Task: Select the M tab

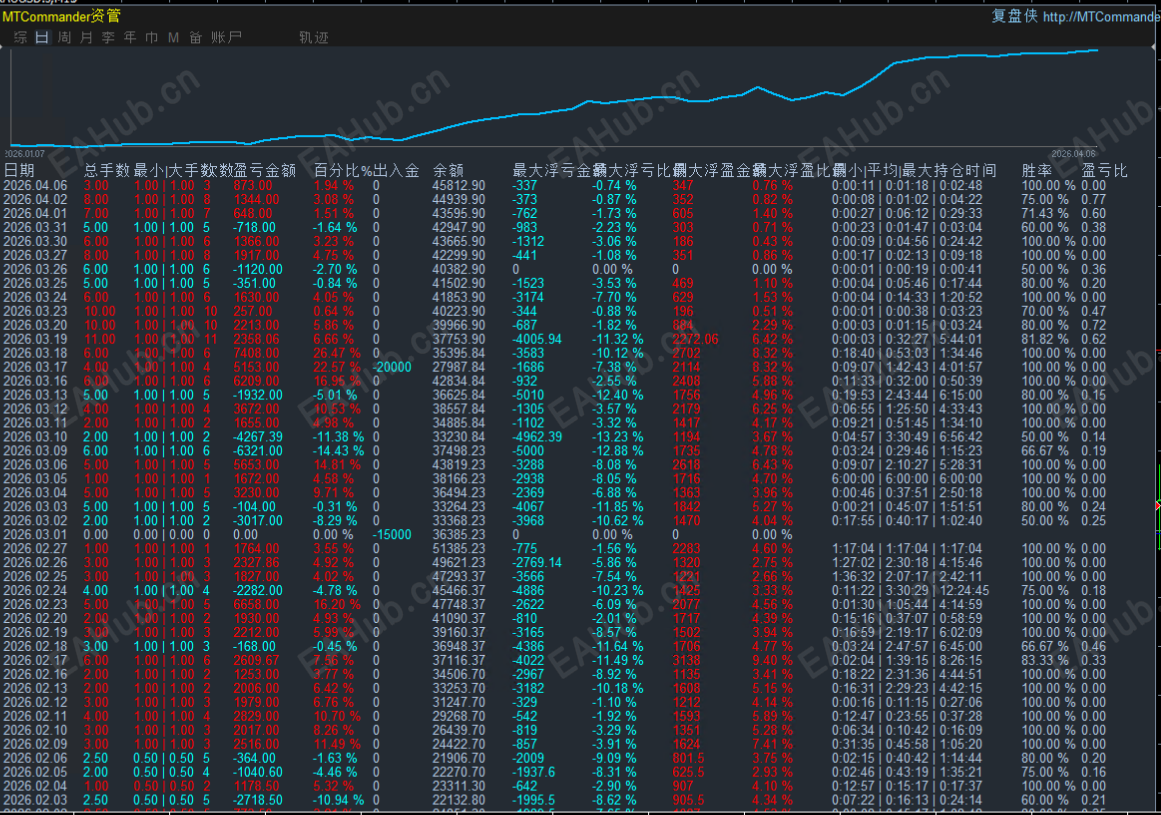Action: pos(173,37)
